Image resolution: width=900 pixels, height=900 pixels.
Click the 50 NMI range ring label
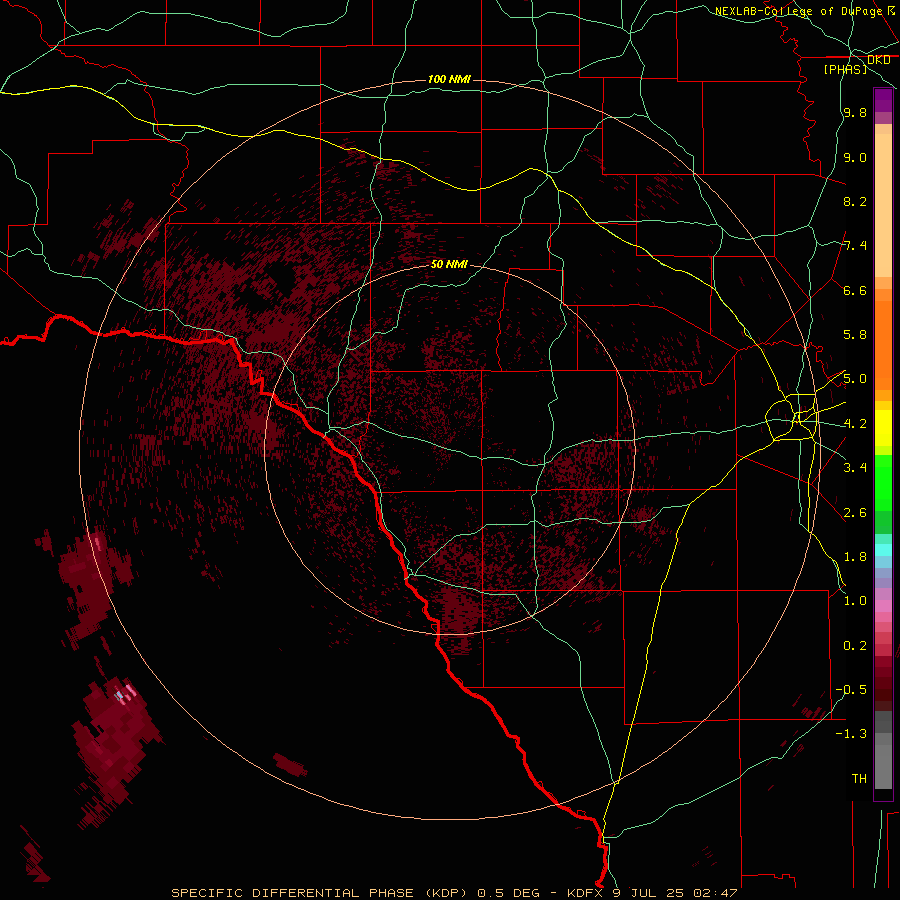pyautogui.click(x=449, y=264)
